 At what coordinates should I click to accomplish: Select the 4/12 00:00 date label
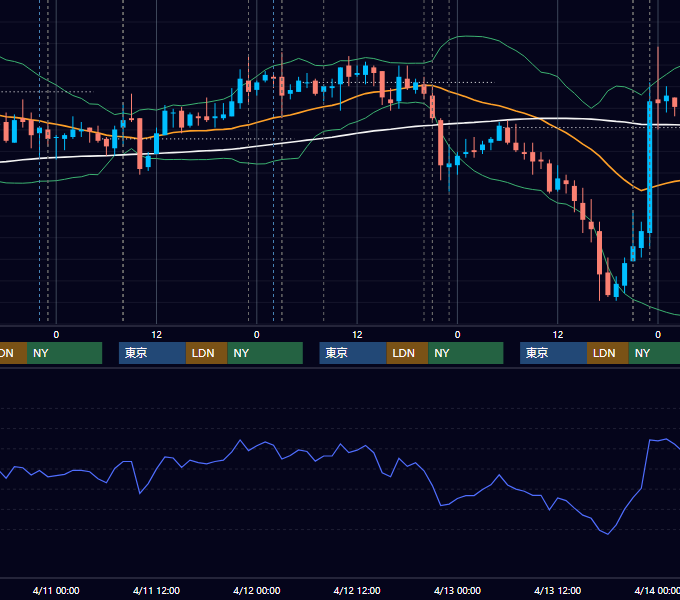257,590
